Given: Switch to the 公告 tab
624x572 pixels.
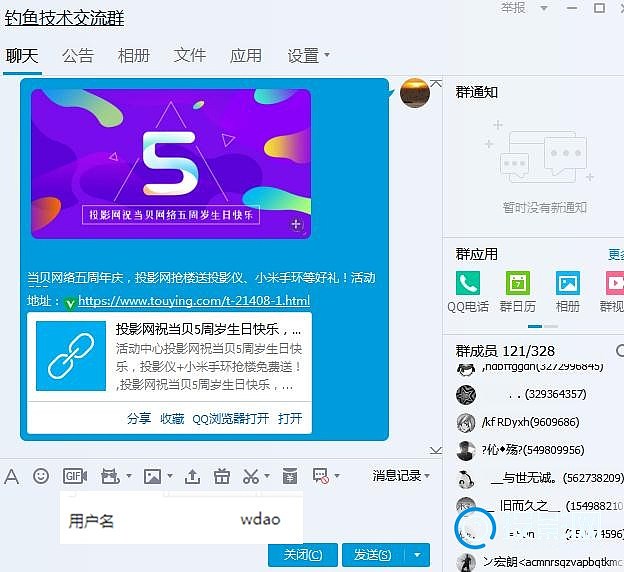Looking at the screenshot, I should 78,56.
